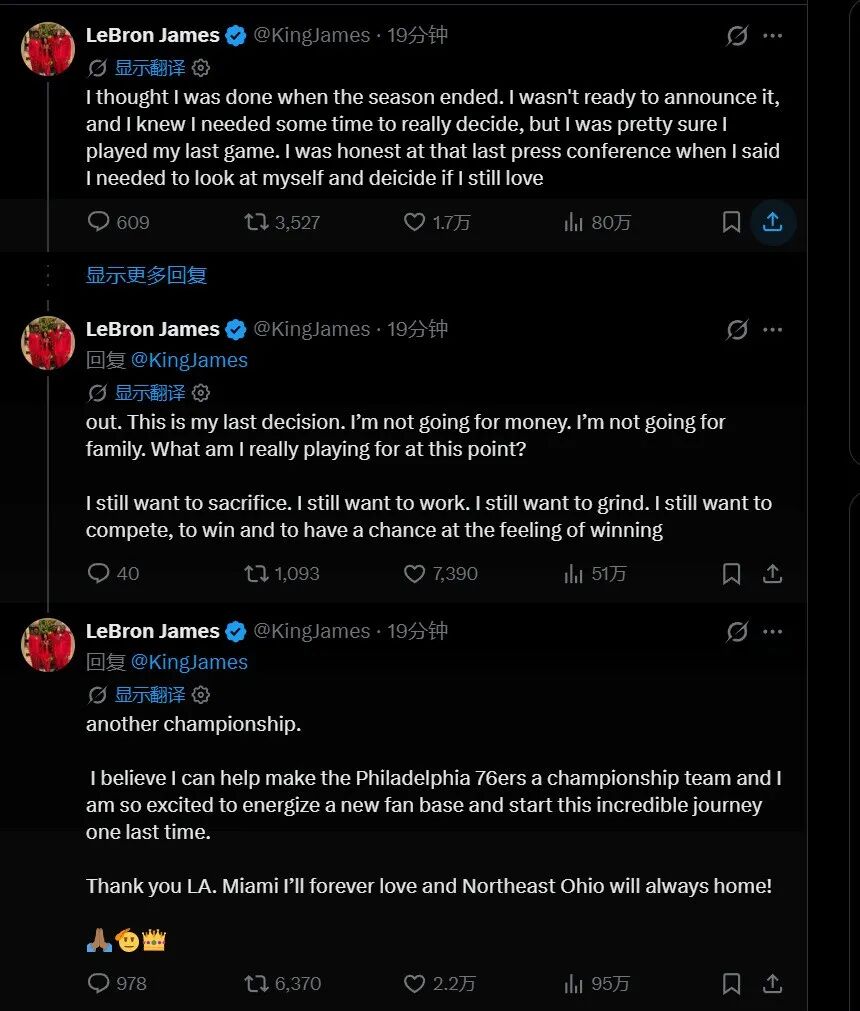Open the more options menu on the third tweet

[x=772, y=631]
